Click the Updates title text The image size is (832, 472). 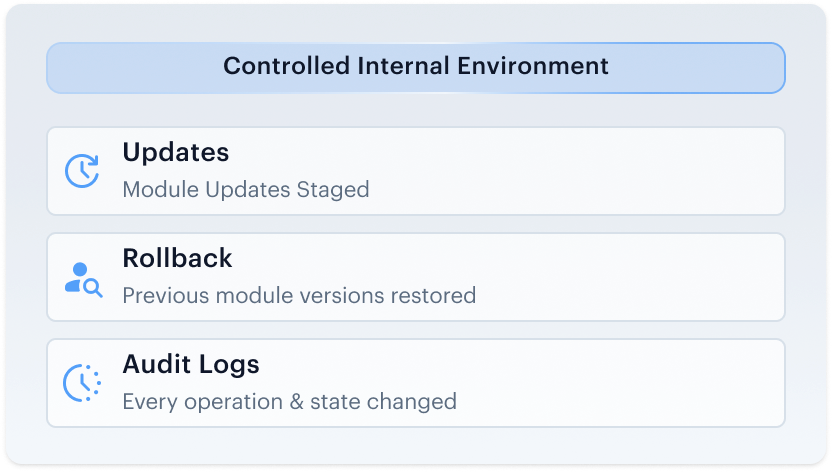pos(176,153)
